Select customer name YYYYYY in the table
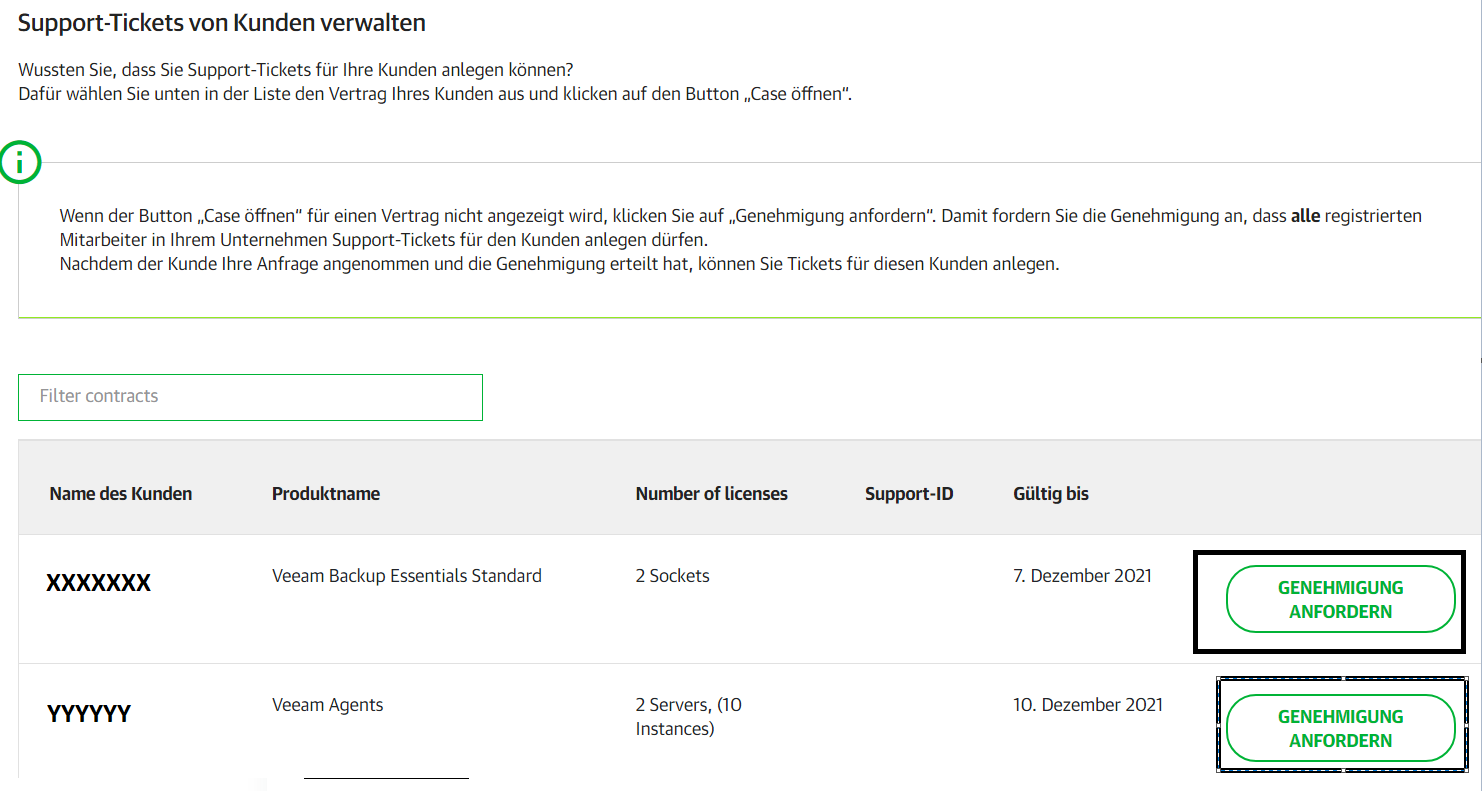1482x791 pixels. pyautogui.click(x=89, y=713)
